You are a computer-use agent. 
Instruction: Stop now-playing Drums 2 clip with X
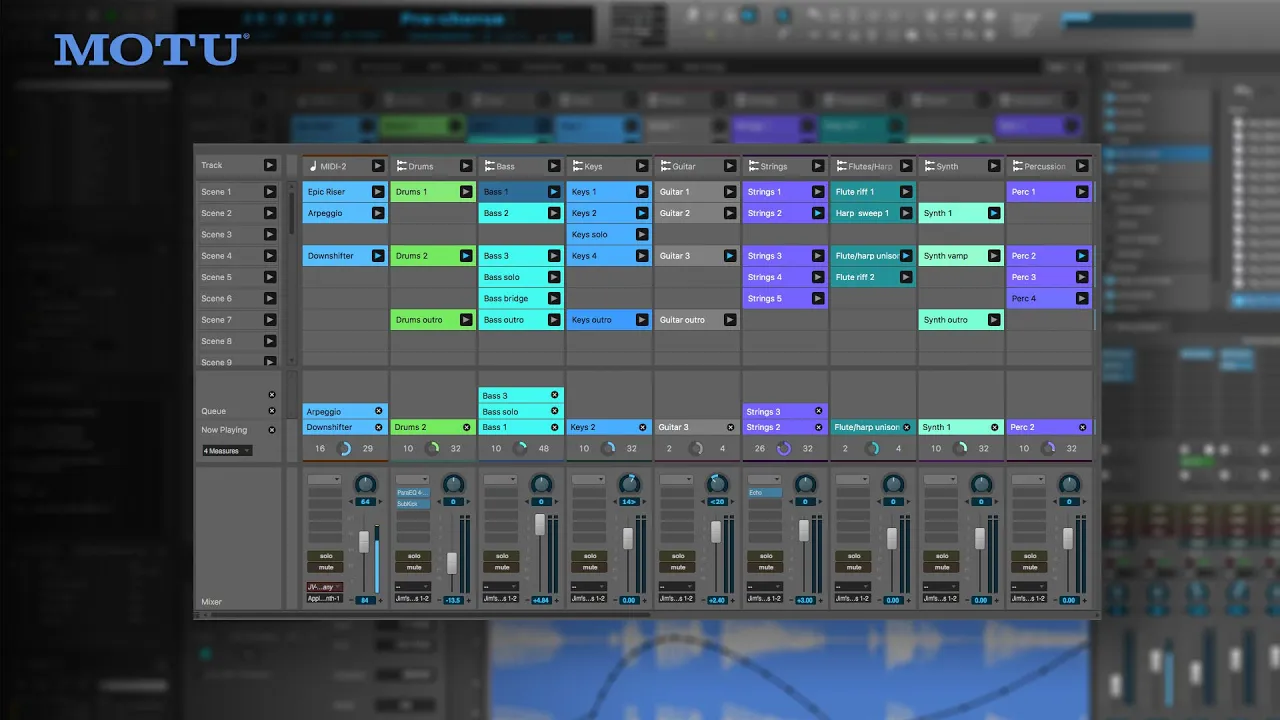coord(467,427)
